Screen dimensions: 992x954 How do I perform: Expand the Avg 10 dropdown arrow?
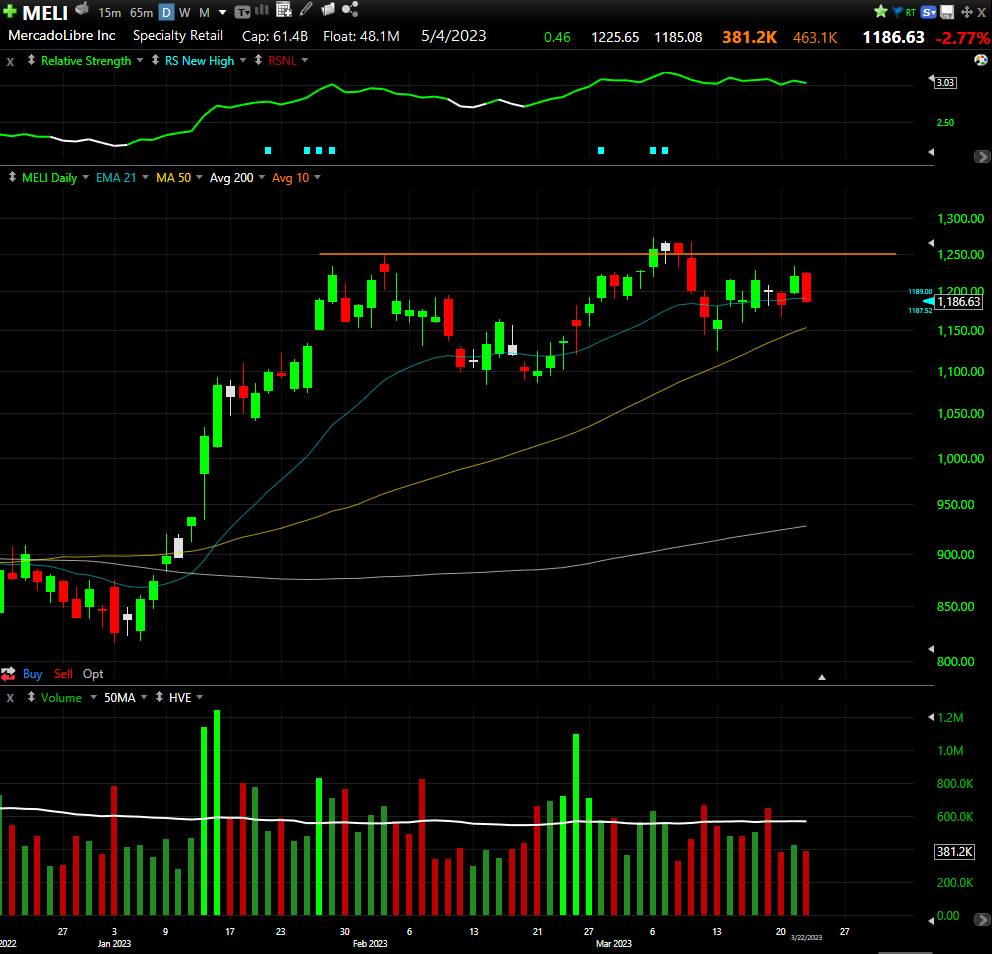318,177
